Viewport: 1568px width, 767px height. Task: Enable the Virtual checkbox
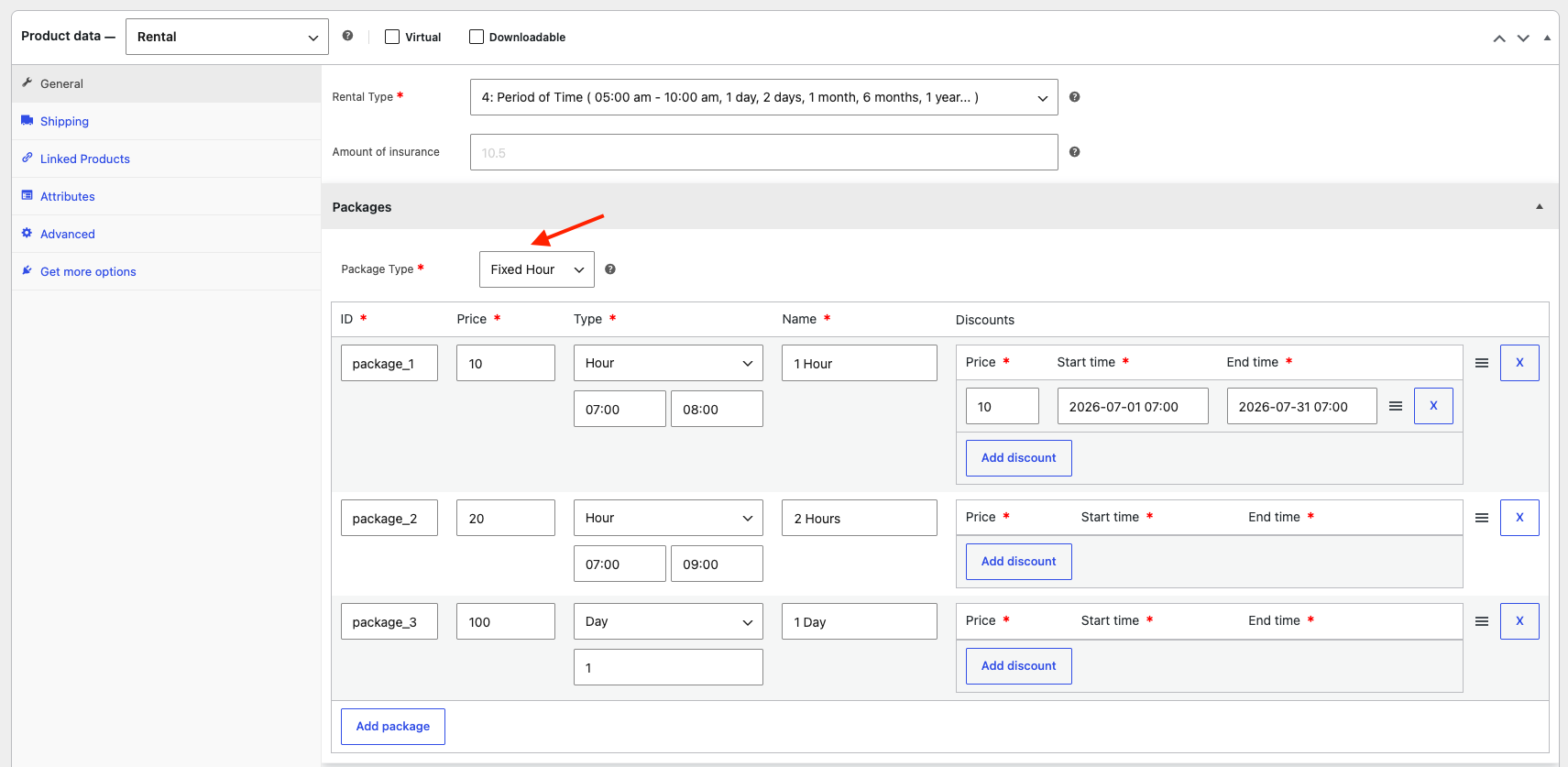392,37
